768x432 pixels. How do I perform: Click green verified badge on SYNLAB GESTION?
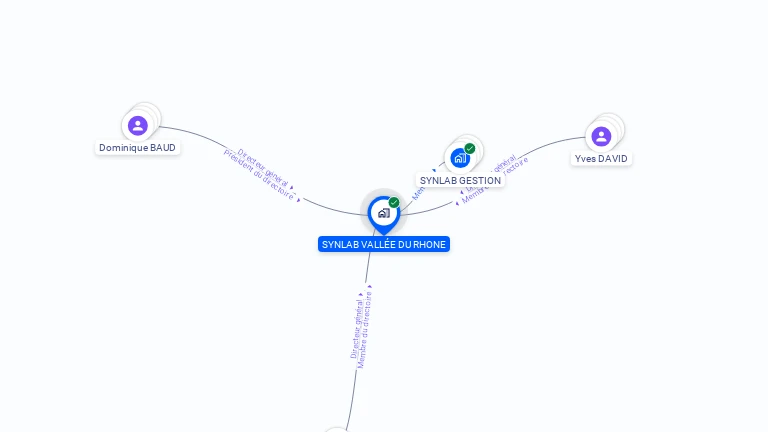pos(470,148)
